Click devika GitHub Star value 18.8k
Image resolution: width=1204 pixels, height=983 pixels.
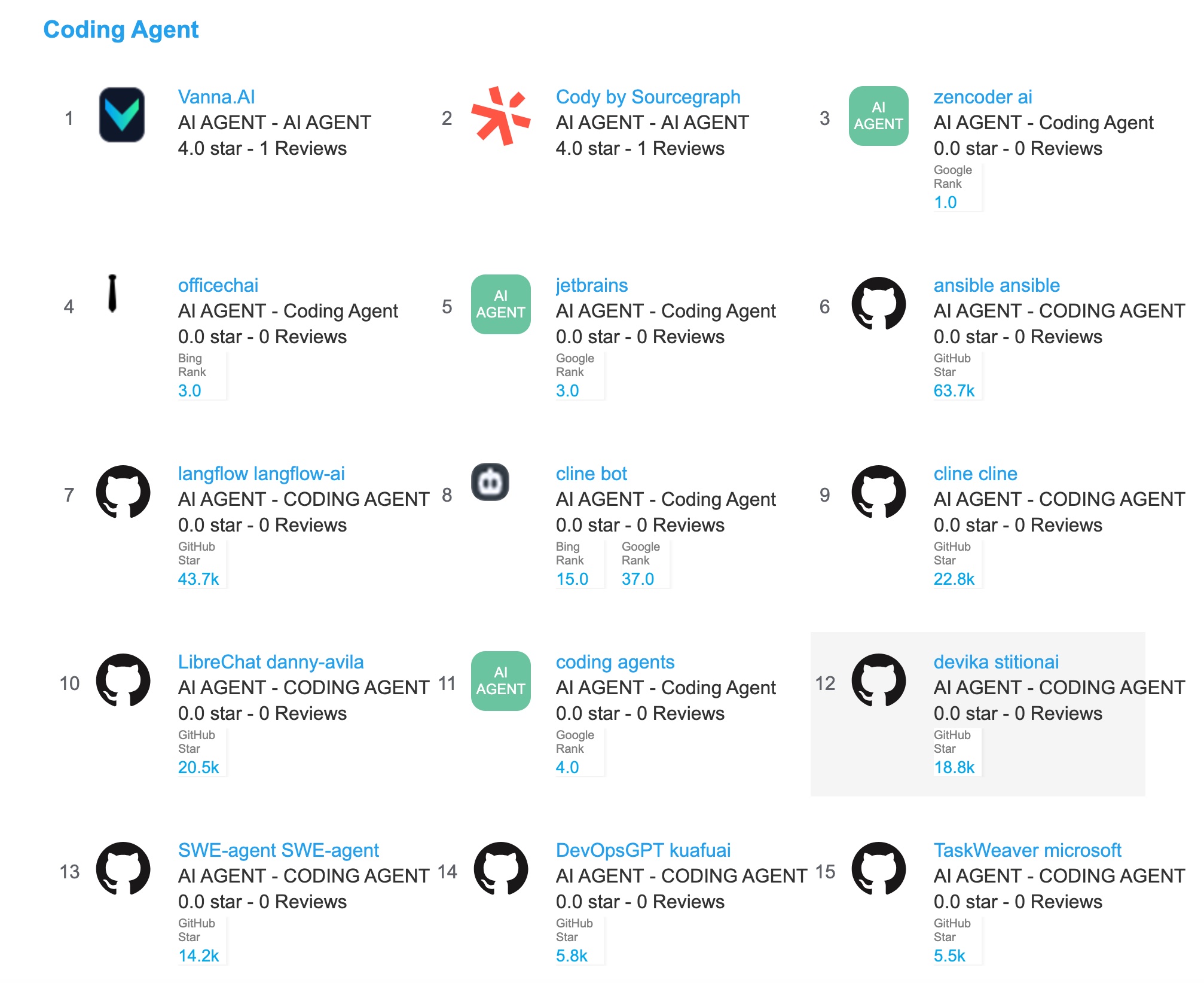[954, 767]
